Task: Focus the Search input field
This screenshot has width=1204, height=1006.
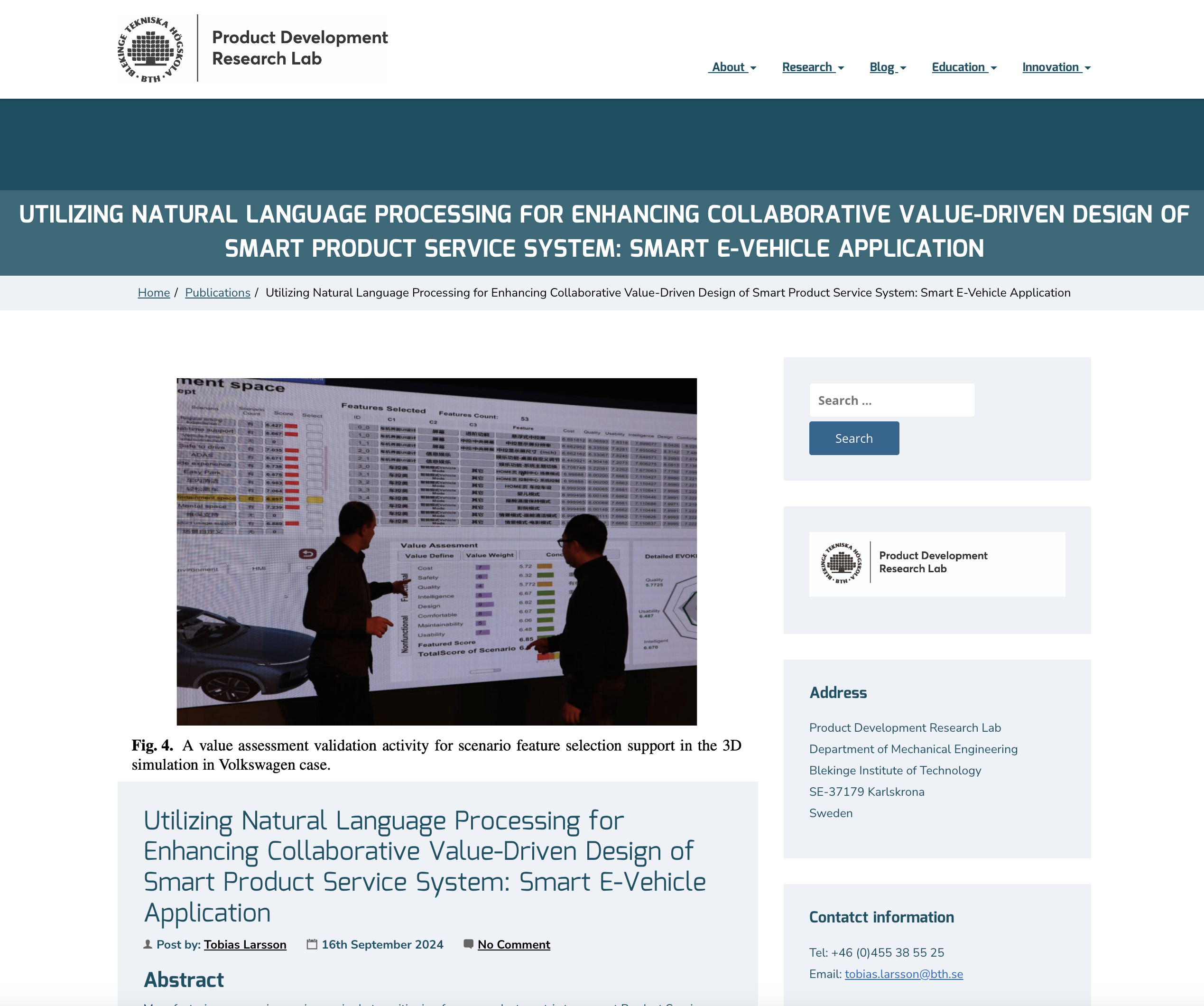Action: [x=891, y=401]
